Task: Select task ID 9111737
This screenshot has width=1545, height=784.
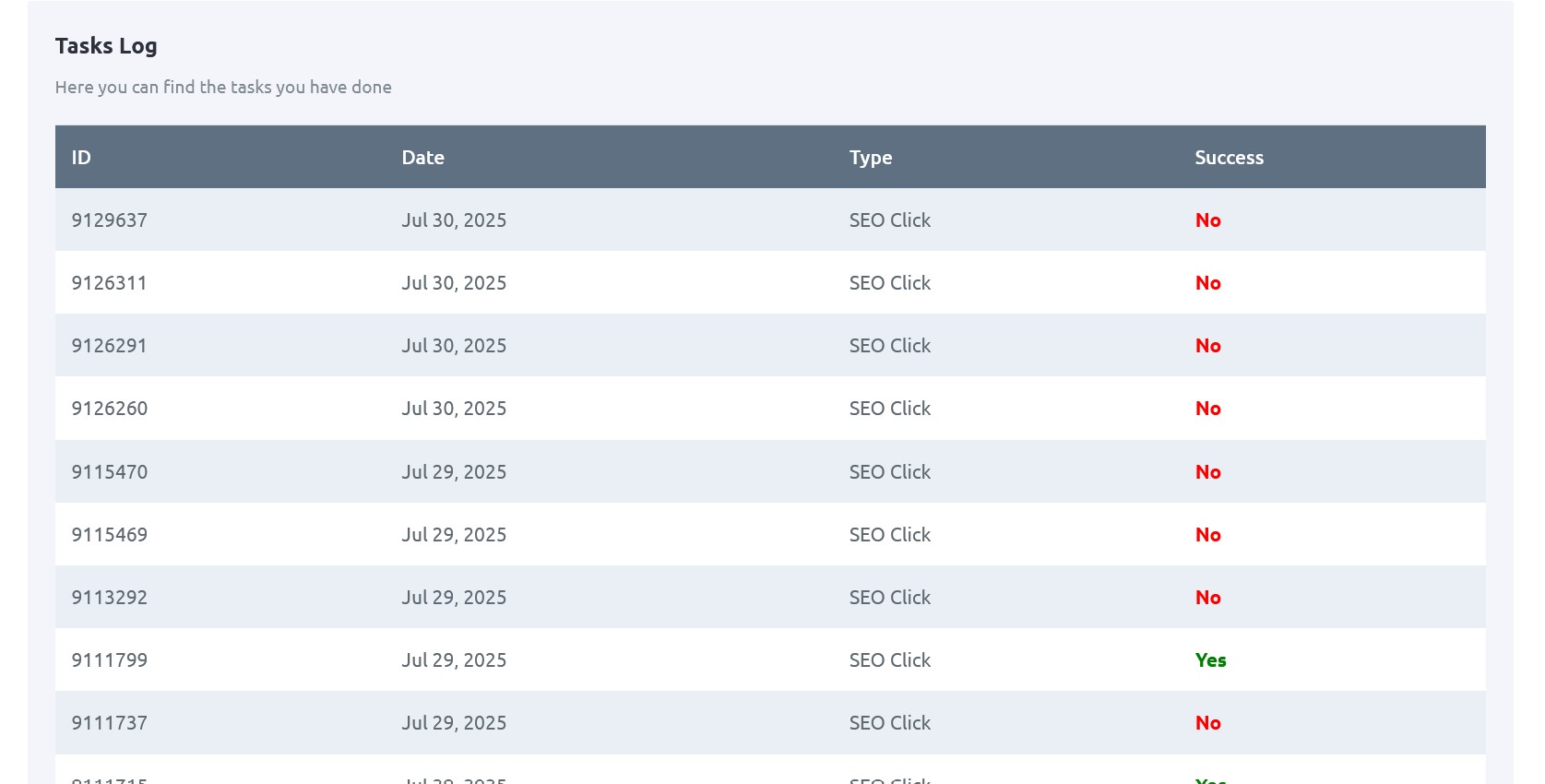Action: point(109,723)
